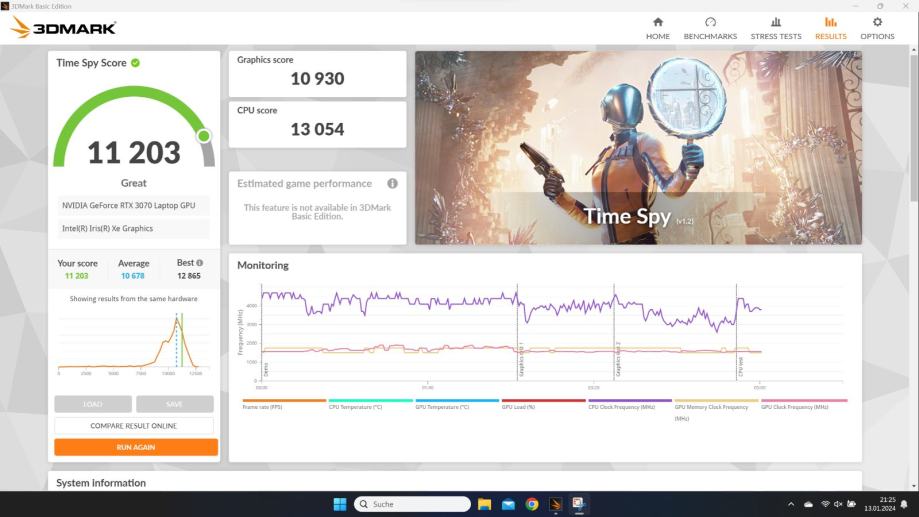Image resolution: width=919 pixels, height=517 pixels.
Task: Click the Time Spy banner image
Action: pyautogui.click(x=638, y=148)
